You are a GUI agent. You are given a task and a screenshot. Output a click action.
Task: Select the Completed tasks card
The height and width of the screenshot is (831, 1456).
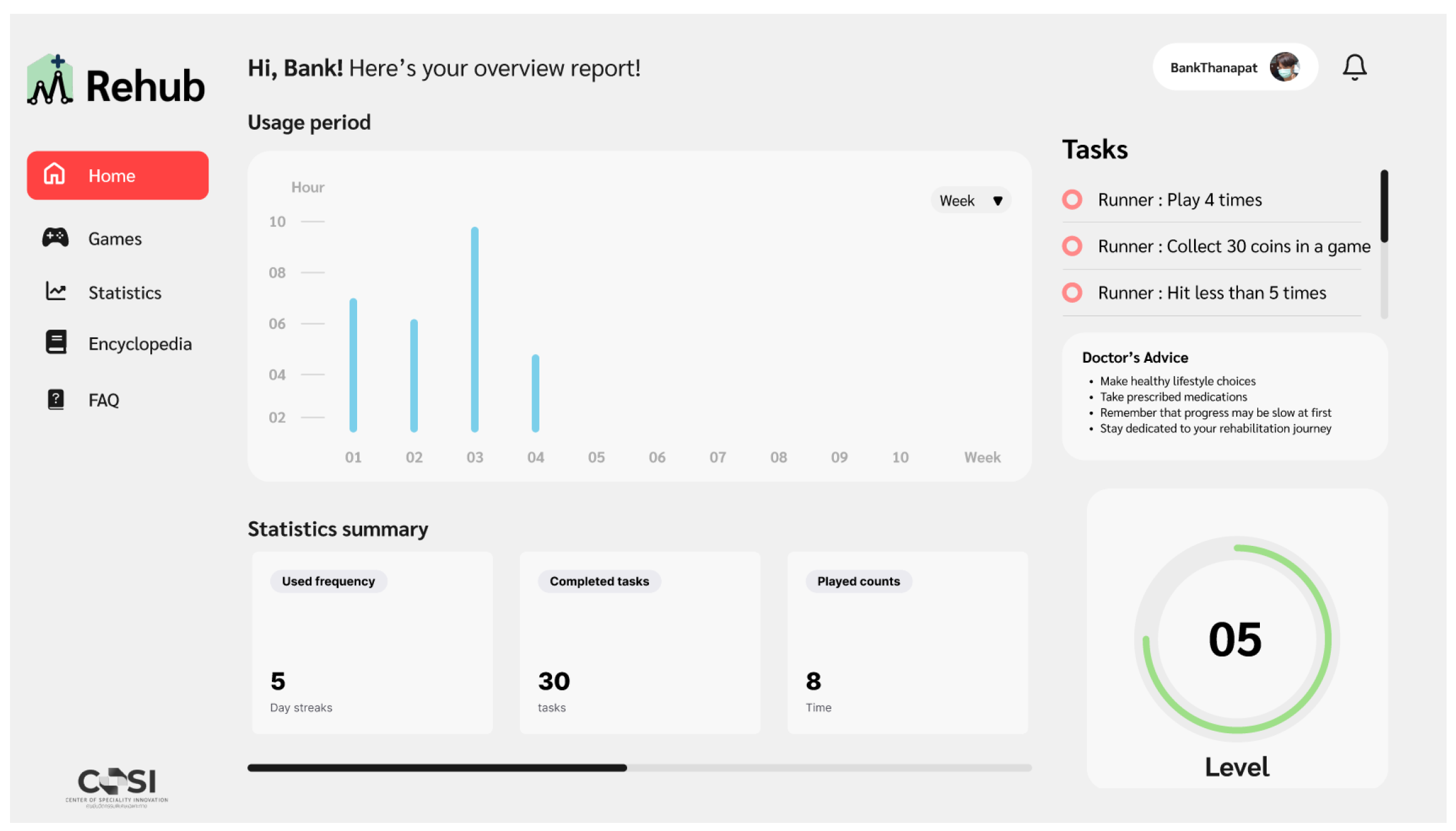(640, 642)
